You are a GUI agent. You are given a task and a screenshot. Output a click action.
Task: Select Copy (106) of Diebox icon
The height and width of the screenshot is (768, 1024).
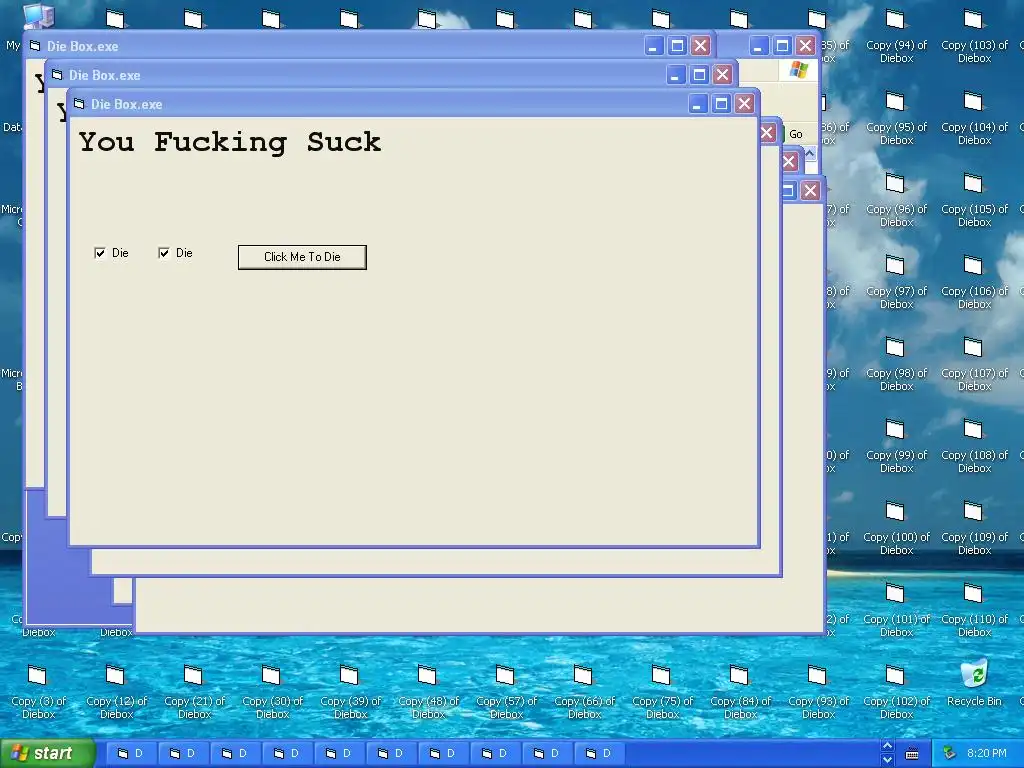(974, 283)
